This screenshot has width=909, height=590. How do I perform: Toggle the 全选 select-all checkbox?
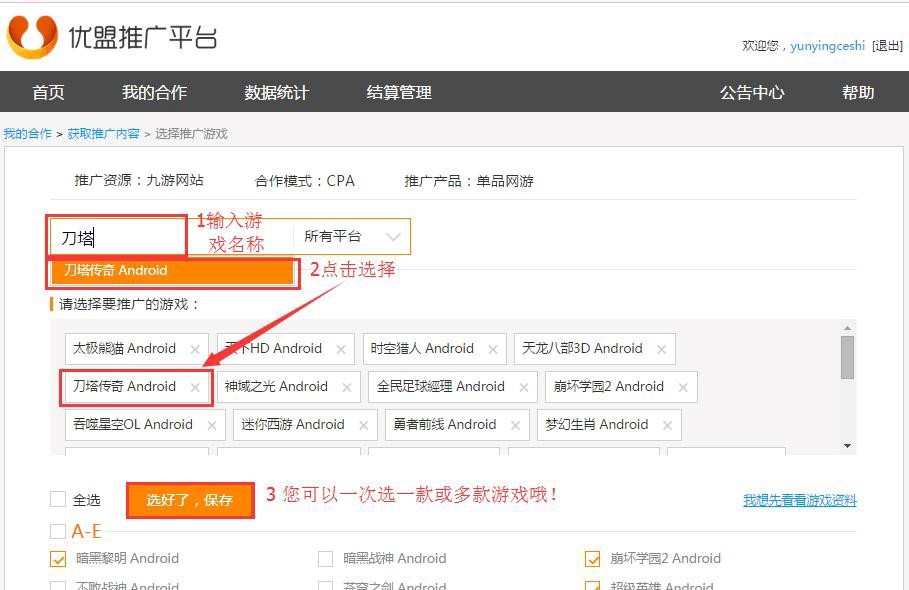[x=58, y=499]
